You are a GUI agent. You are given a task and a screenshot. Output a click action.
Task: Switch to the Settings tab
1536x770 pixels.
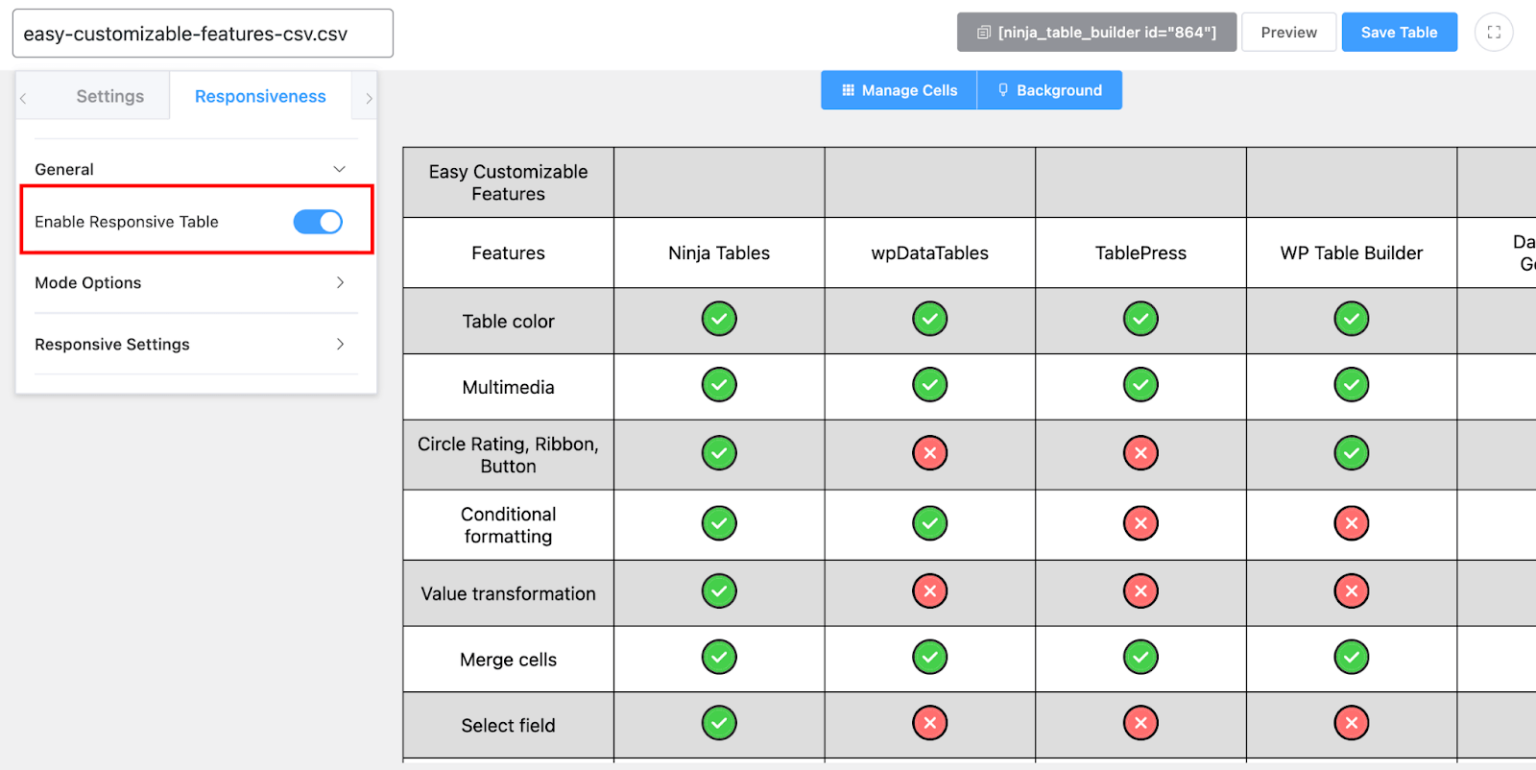click(x=110, y=95)
